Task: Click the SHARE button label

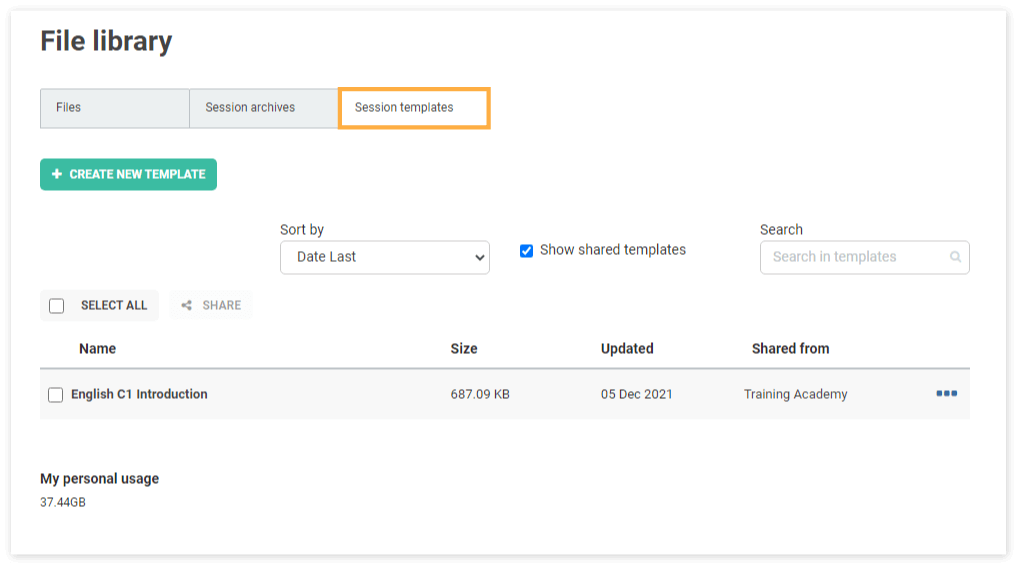Action: point(222,305)
